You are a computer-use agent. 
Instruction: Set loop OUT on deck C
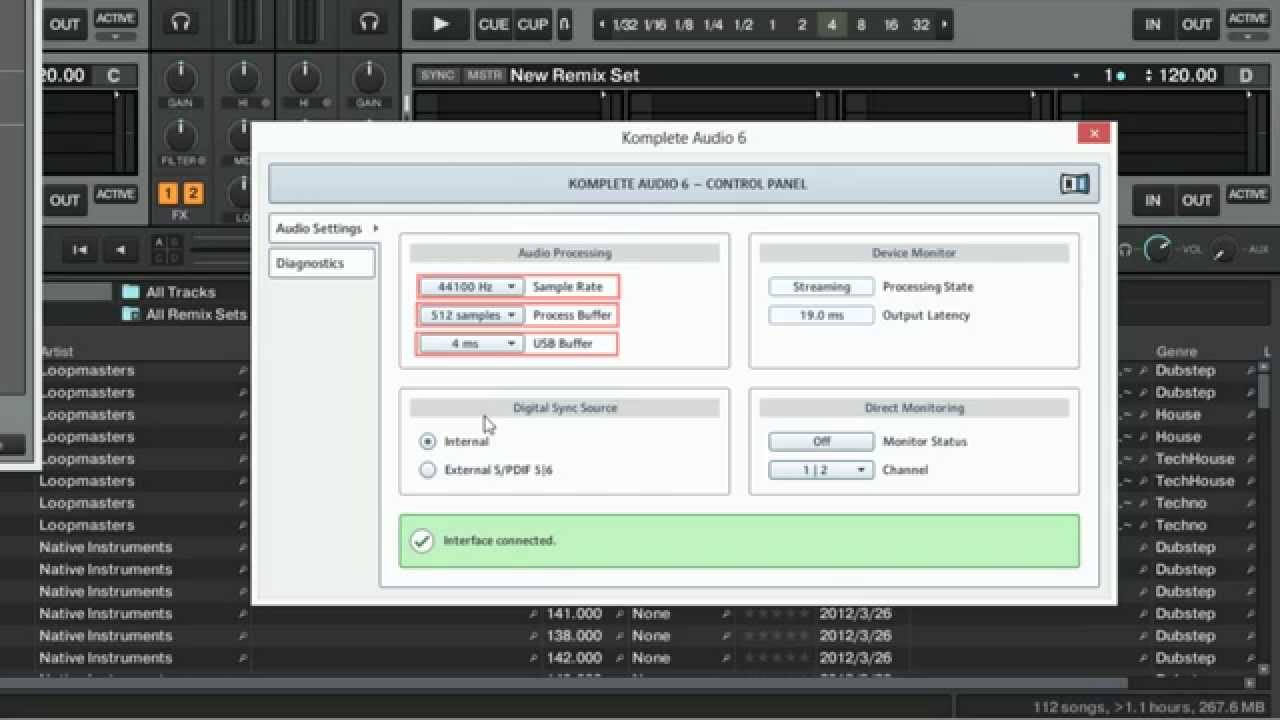pos(64,200)
